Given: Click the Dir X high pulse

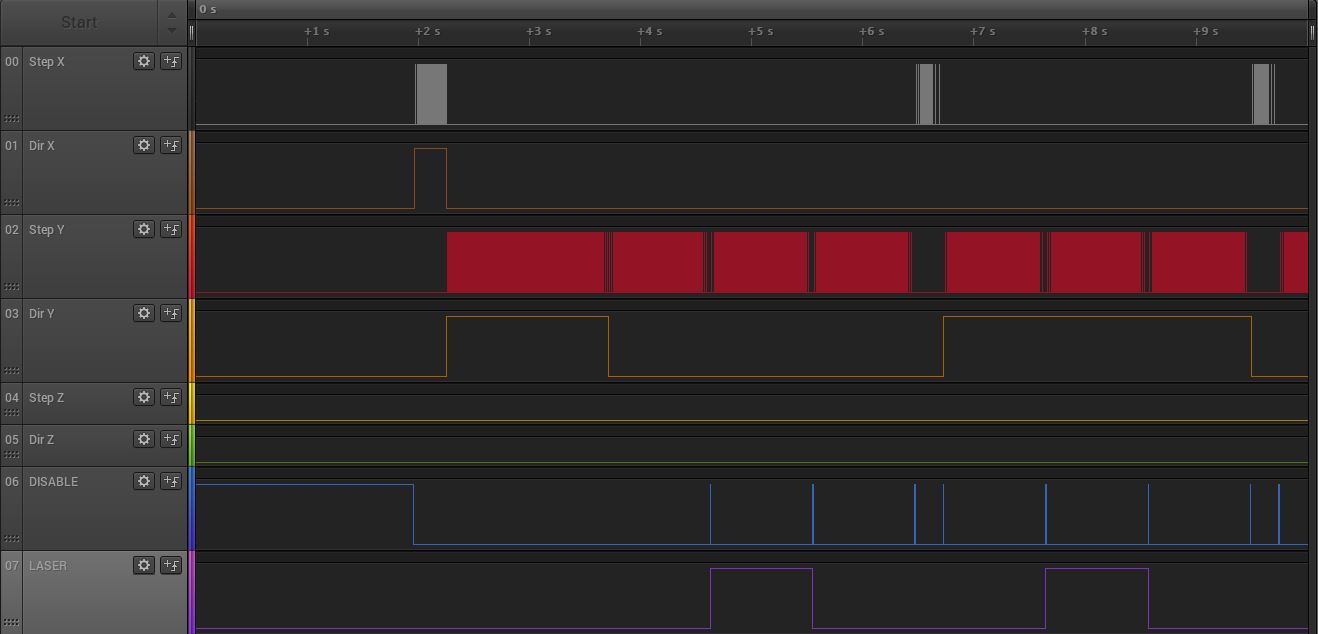Looking at the screenshot, I should [431, 178].
